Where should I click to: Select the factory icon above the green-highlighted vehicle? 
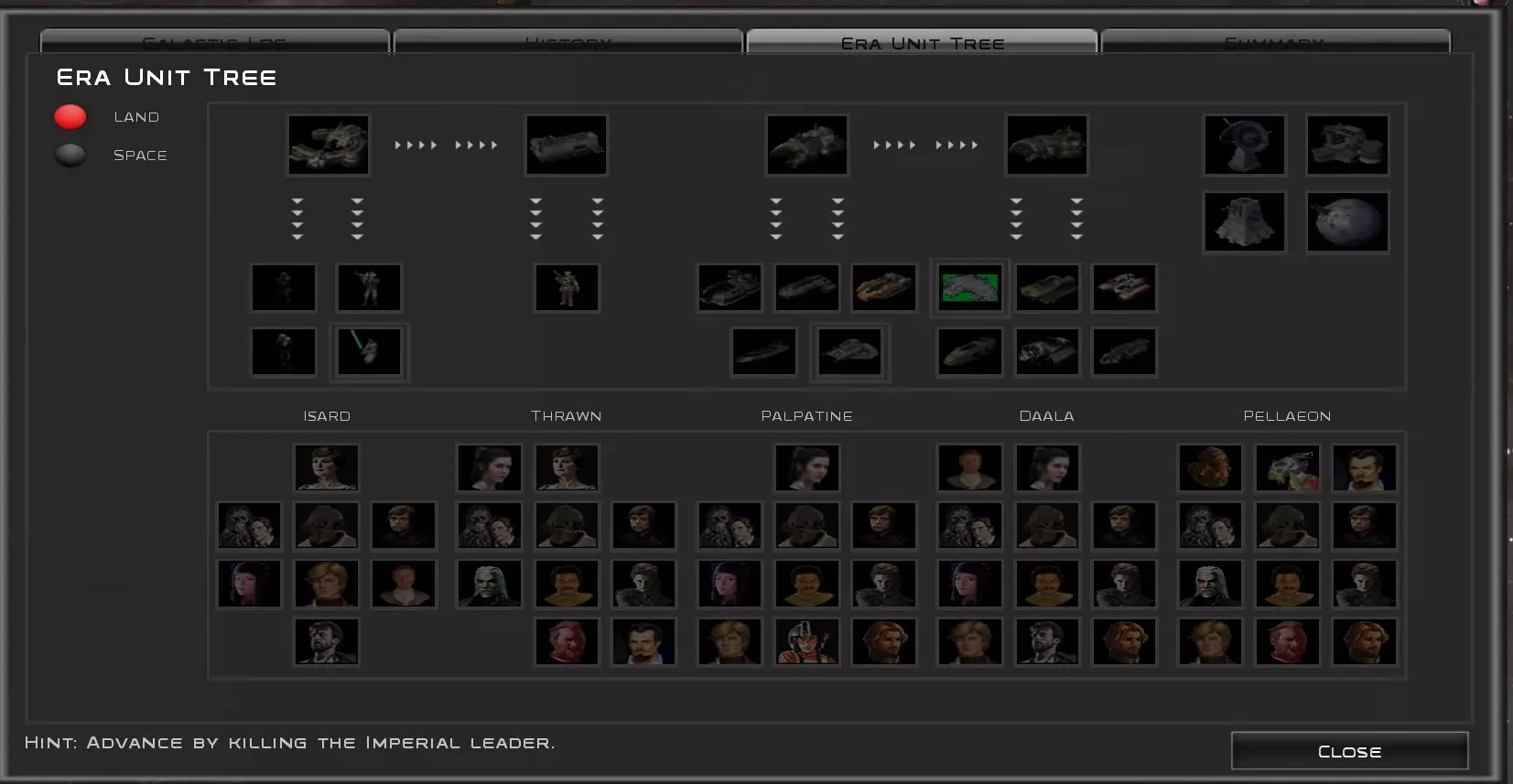point(1047,145)
